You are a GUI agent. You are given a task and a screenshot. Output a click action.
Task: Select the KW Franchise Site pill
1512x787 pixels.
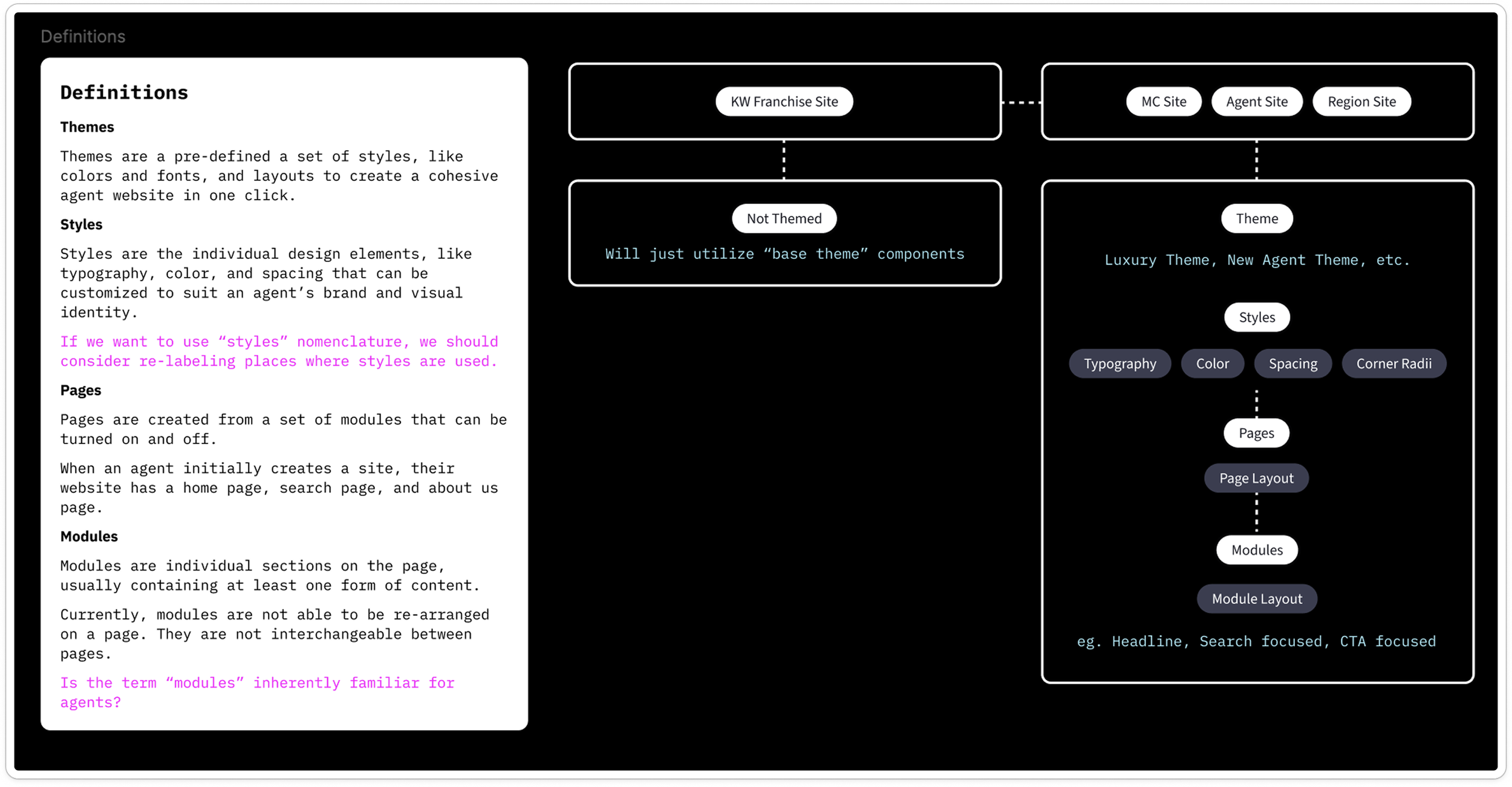point(784,102)
